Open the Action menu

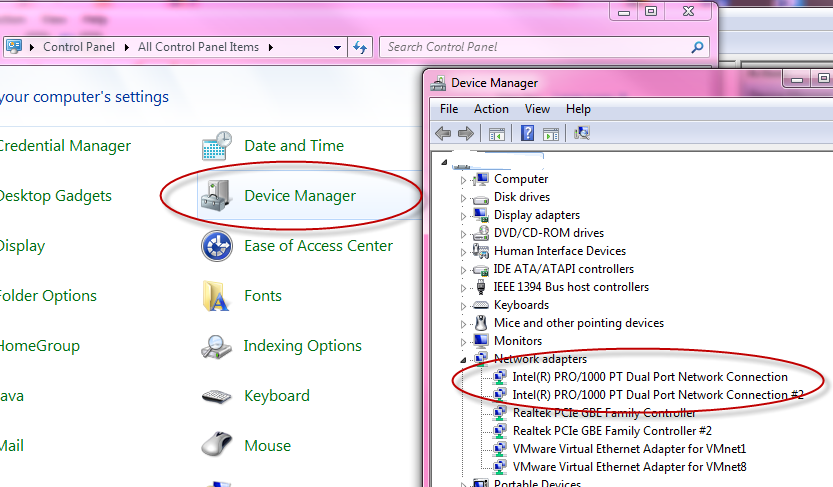[491, 109]
